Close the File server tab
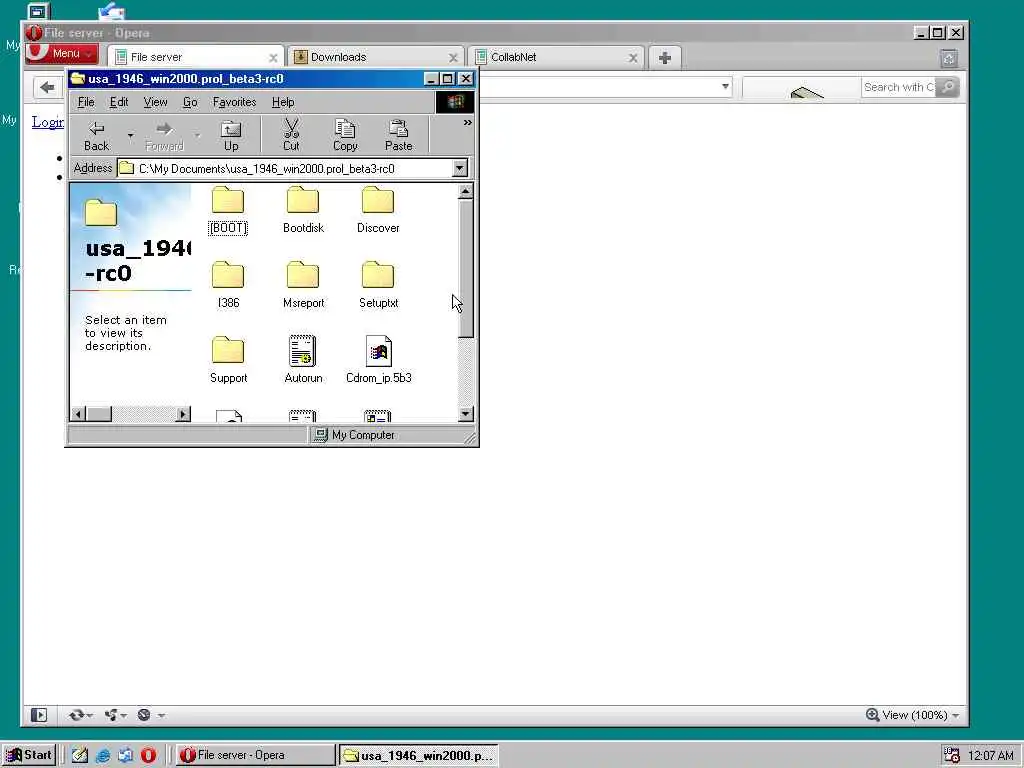The height and width of the screenshot is (768, 1024). (273, 58)
